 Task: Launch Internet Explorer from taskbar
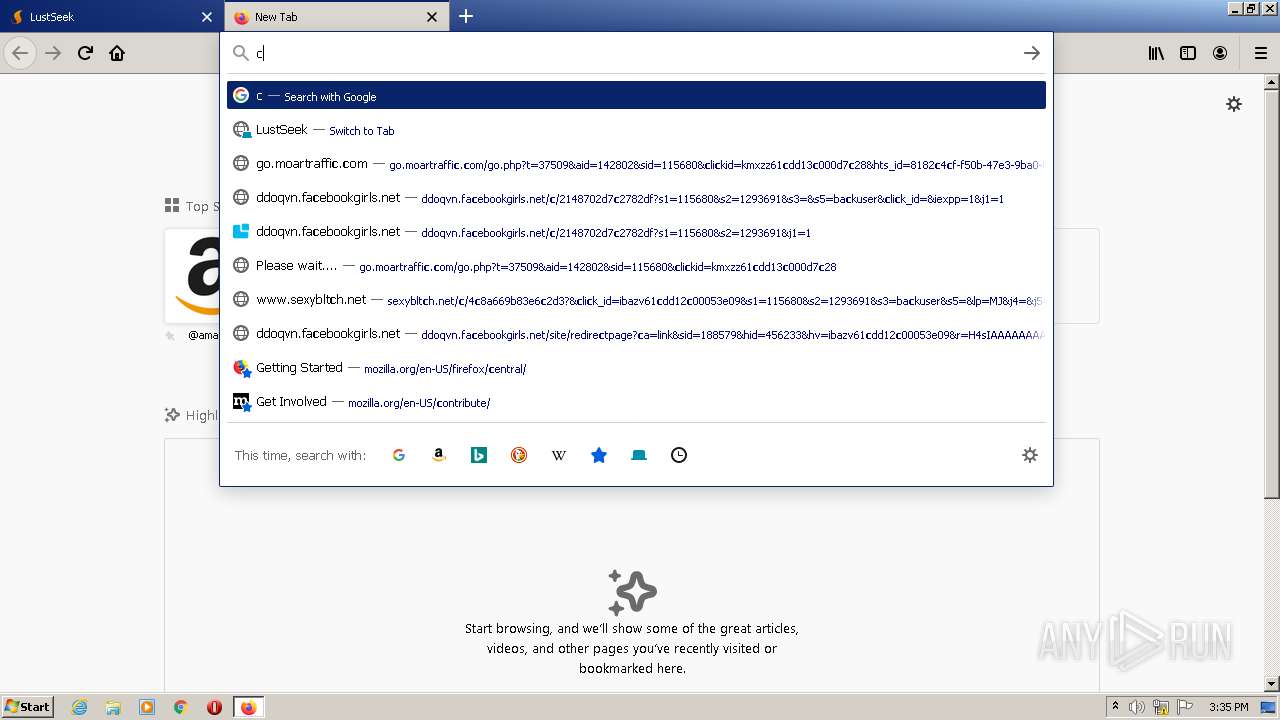79,707
